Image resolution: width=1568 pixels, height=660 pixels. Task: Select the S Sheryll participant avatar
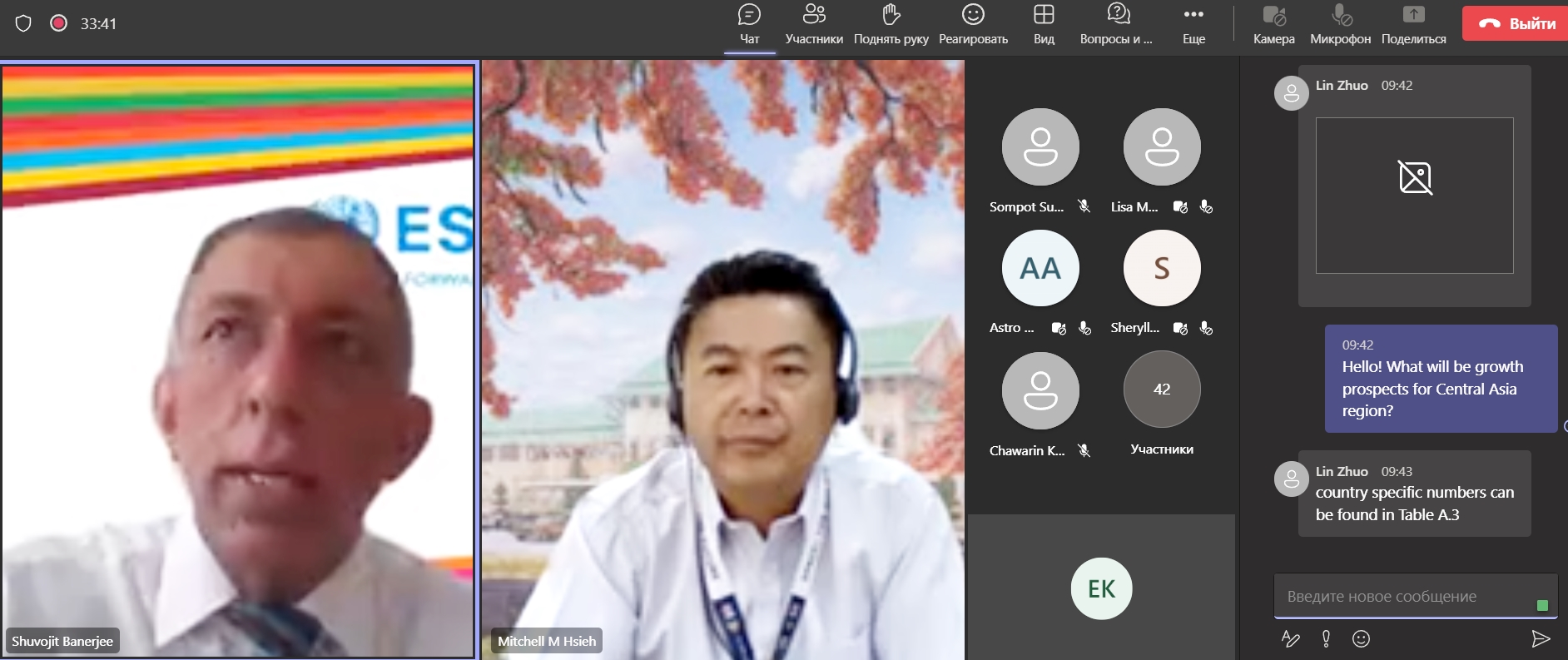point(1162,268)
